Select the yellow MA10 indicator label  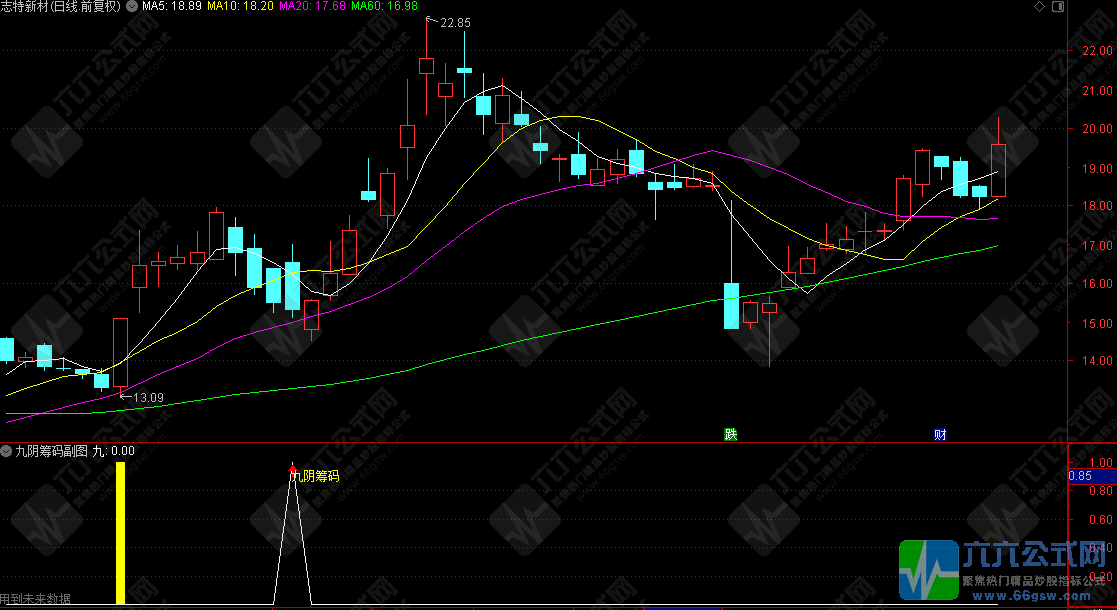(x=240, y=6)
